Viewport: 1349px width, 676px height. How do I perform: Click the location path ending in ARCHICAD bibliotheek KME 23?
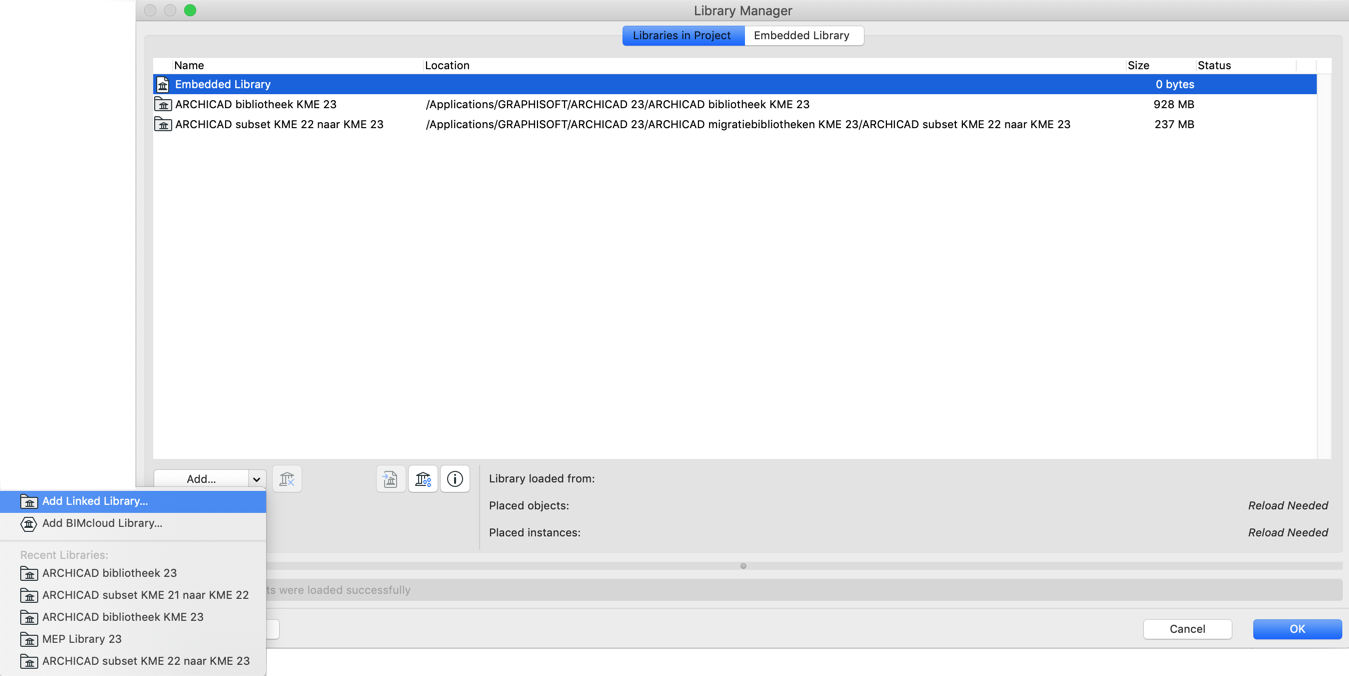coord(618,104)
